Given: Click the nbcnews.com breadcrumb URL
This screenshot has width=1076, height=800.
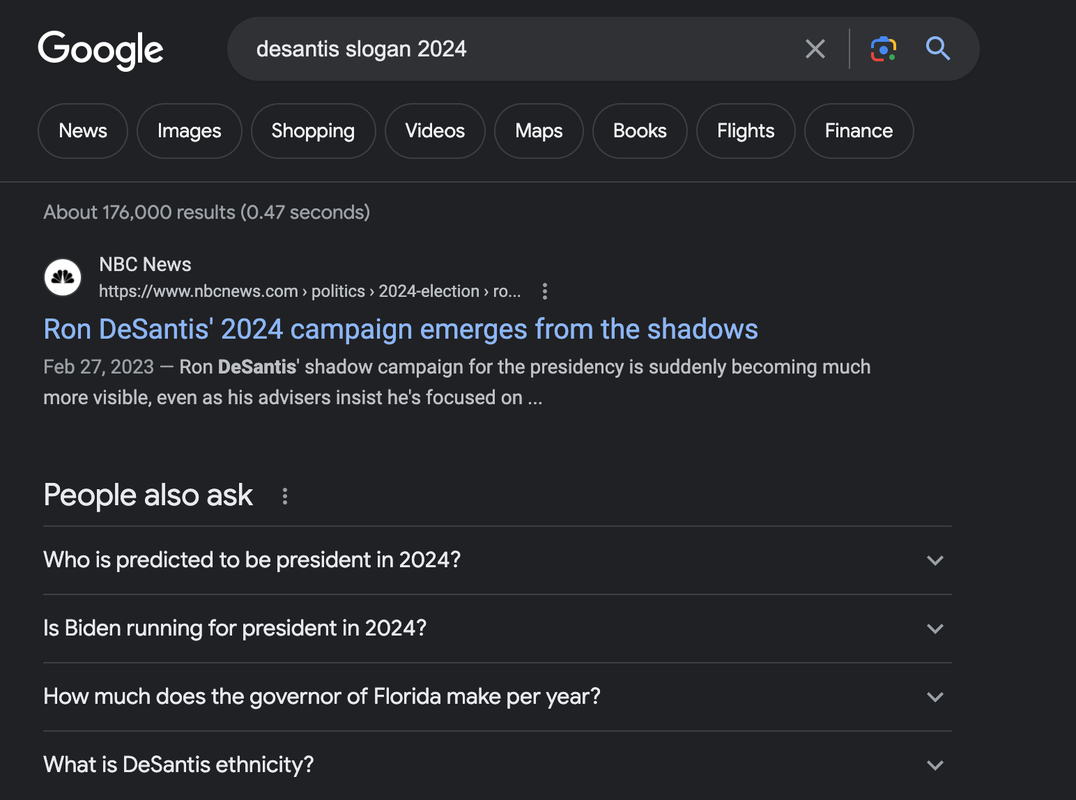Looking at the screenshot, I should tap(309, 292).
